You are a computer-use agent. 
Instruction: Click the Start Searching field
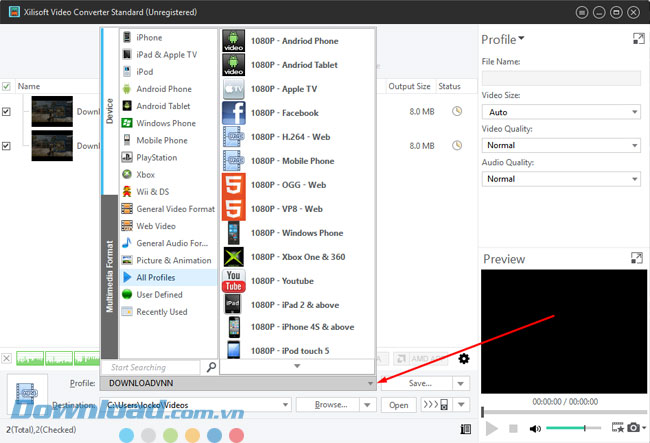[151, 367]
